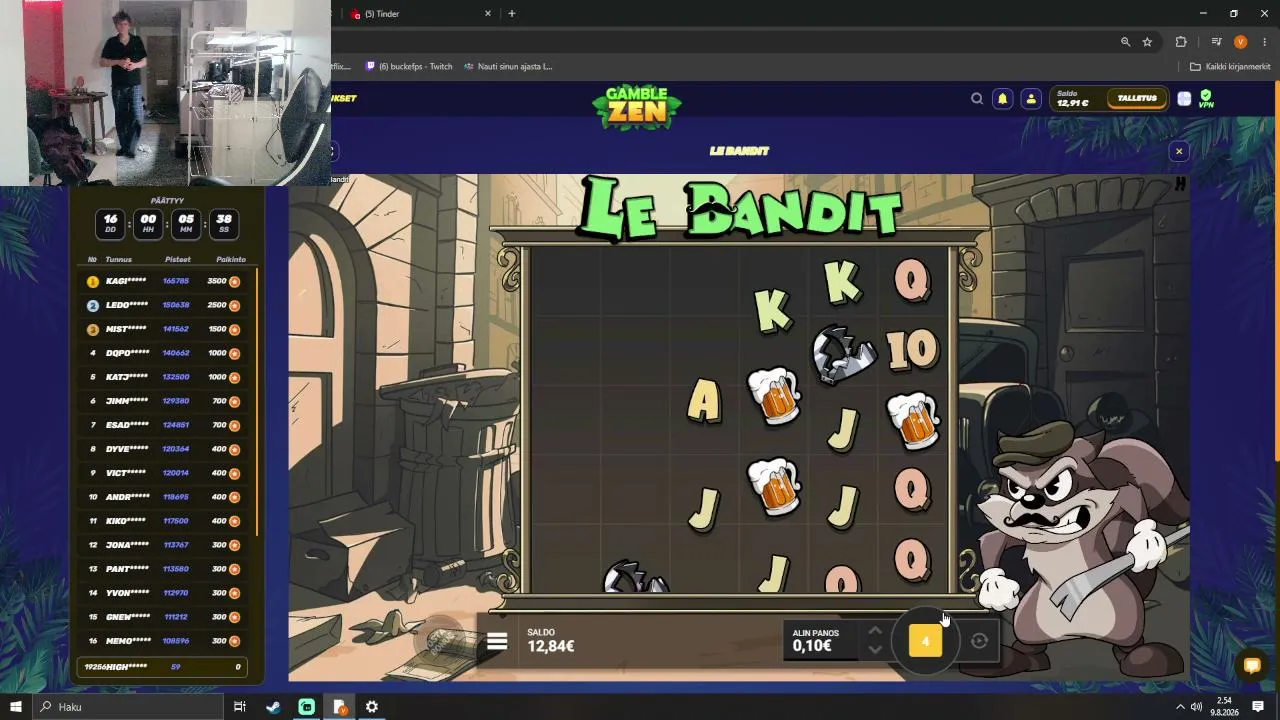Open a new browser tab
The height and width of the screenshot is (720, 1280).
511,14
